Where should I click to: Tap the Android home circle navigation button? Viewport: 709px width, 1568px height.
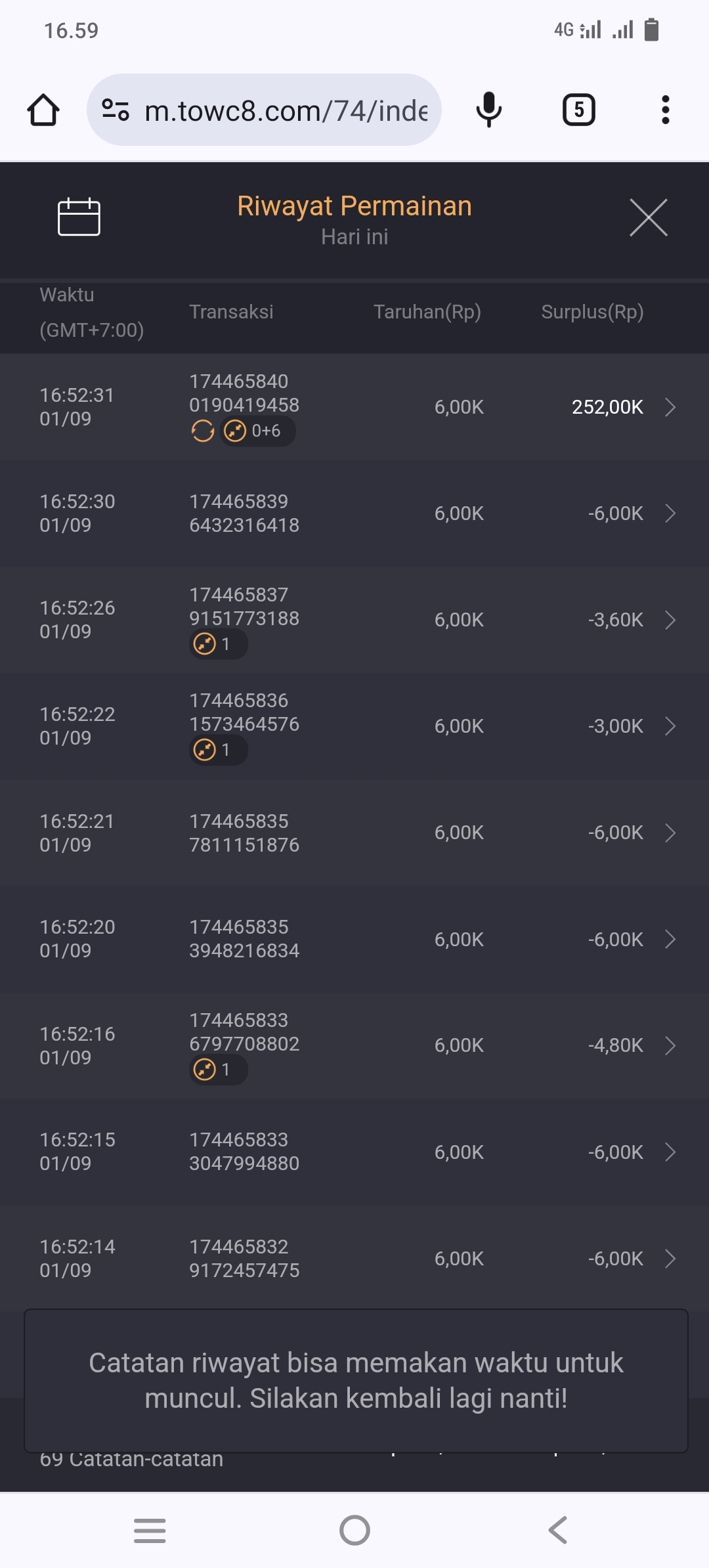(x=354, y=1531)
